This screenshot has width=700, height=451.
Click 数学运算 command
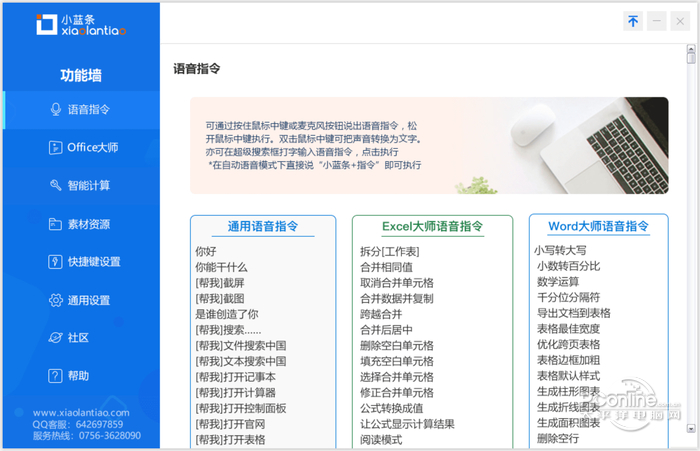[558, 281]
